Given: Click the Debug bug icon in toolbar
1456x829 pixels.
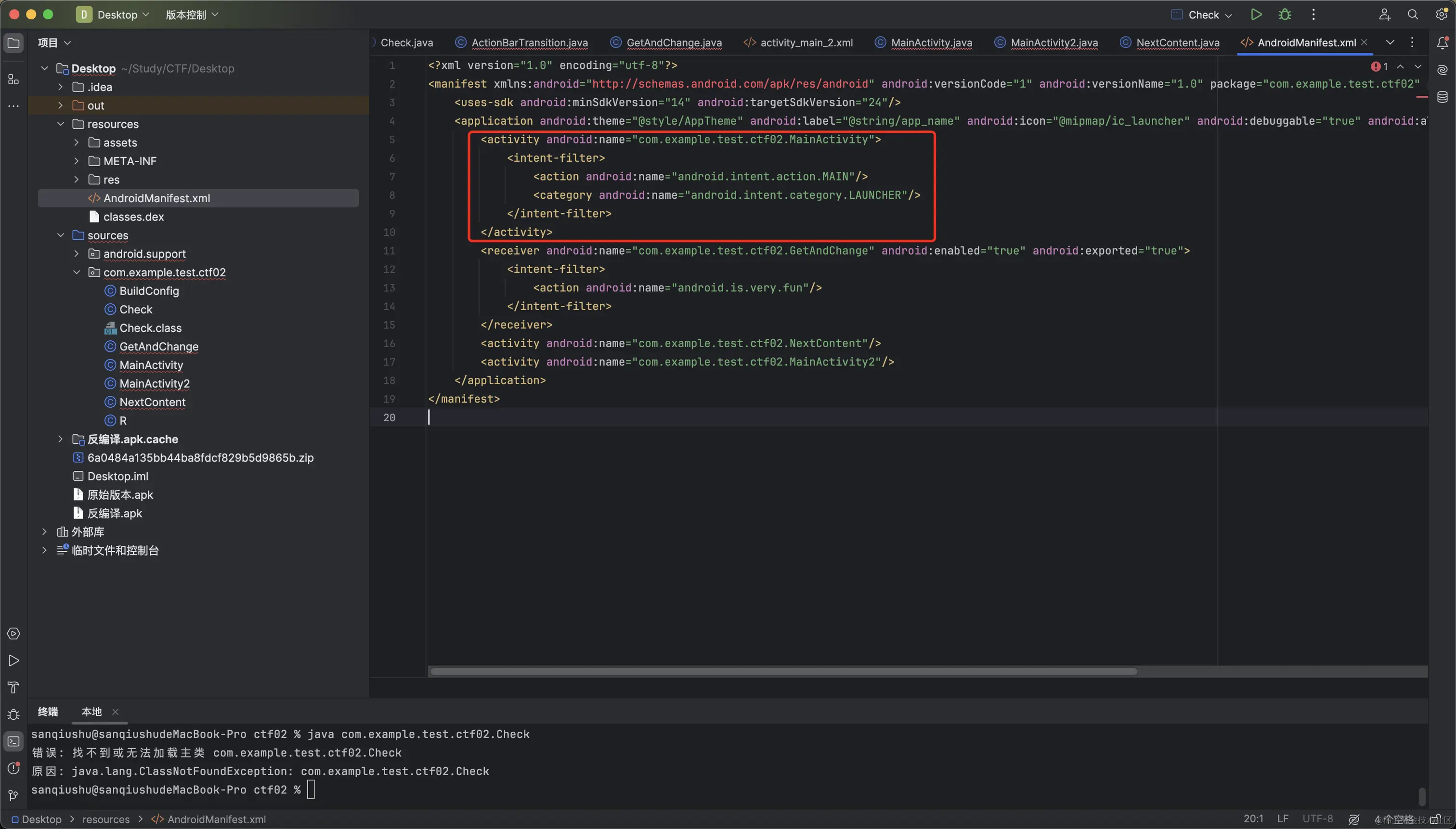Looking at the screenshot, I should tap(1285, 14).
